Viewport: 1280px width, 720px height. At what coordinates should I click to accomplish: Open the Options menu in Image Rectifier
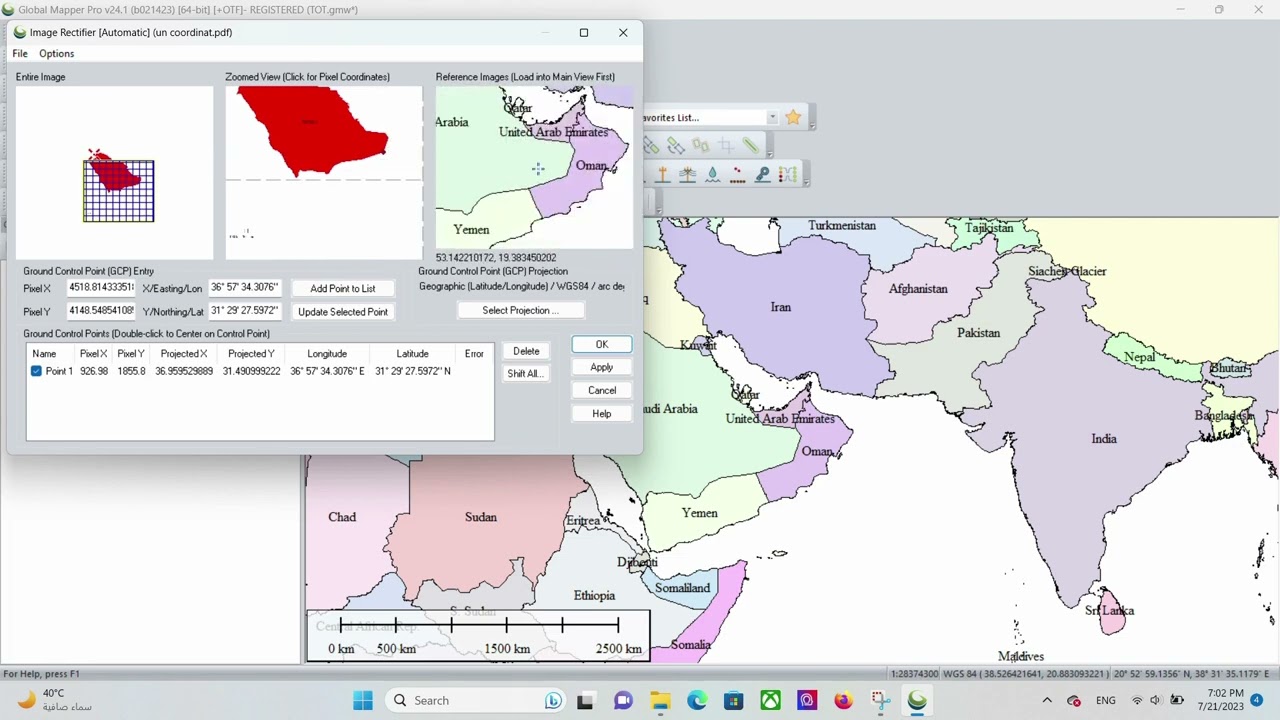56,53
